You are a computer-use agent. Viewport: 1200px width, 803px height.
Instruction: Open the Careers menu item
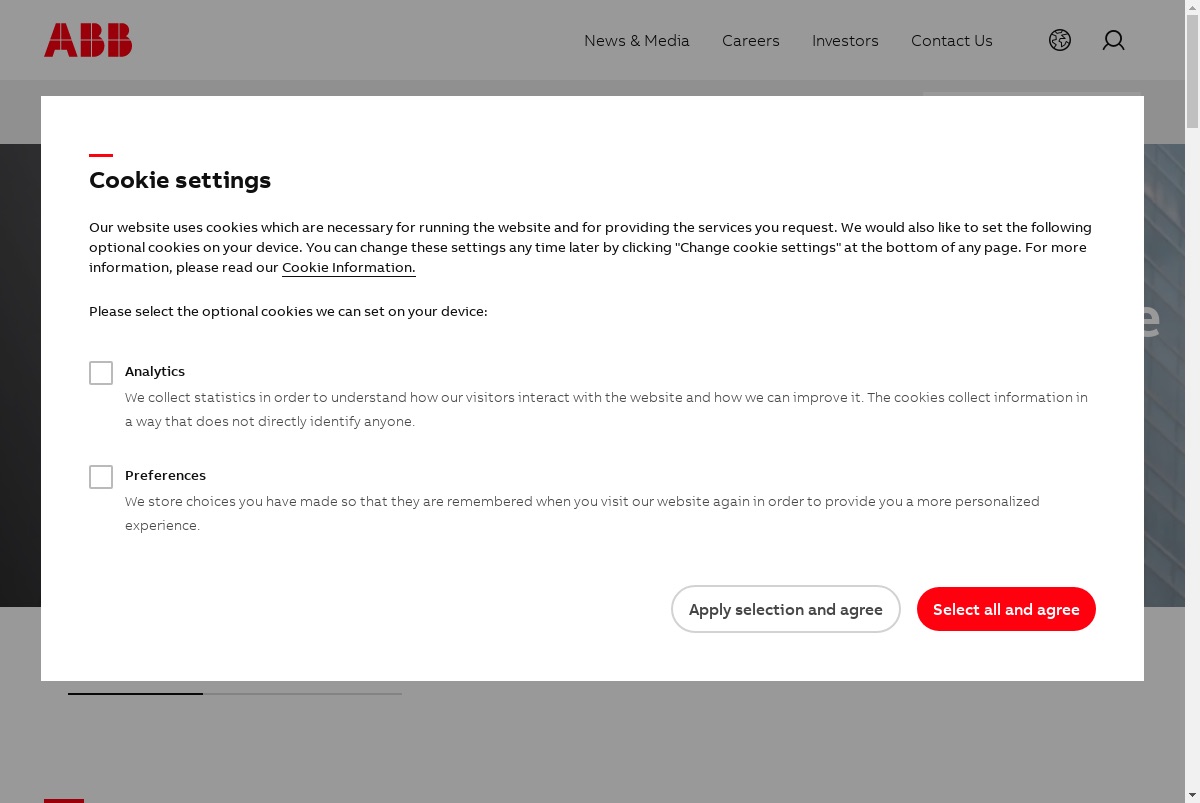(x=751, y=41)
